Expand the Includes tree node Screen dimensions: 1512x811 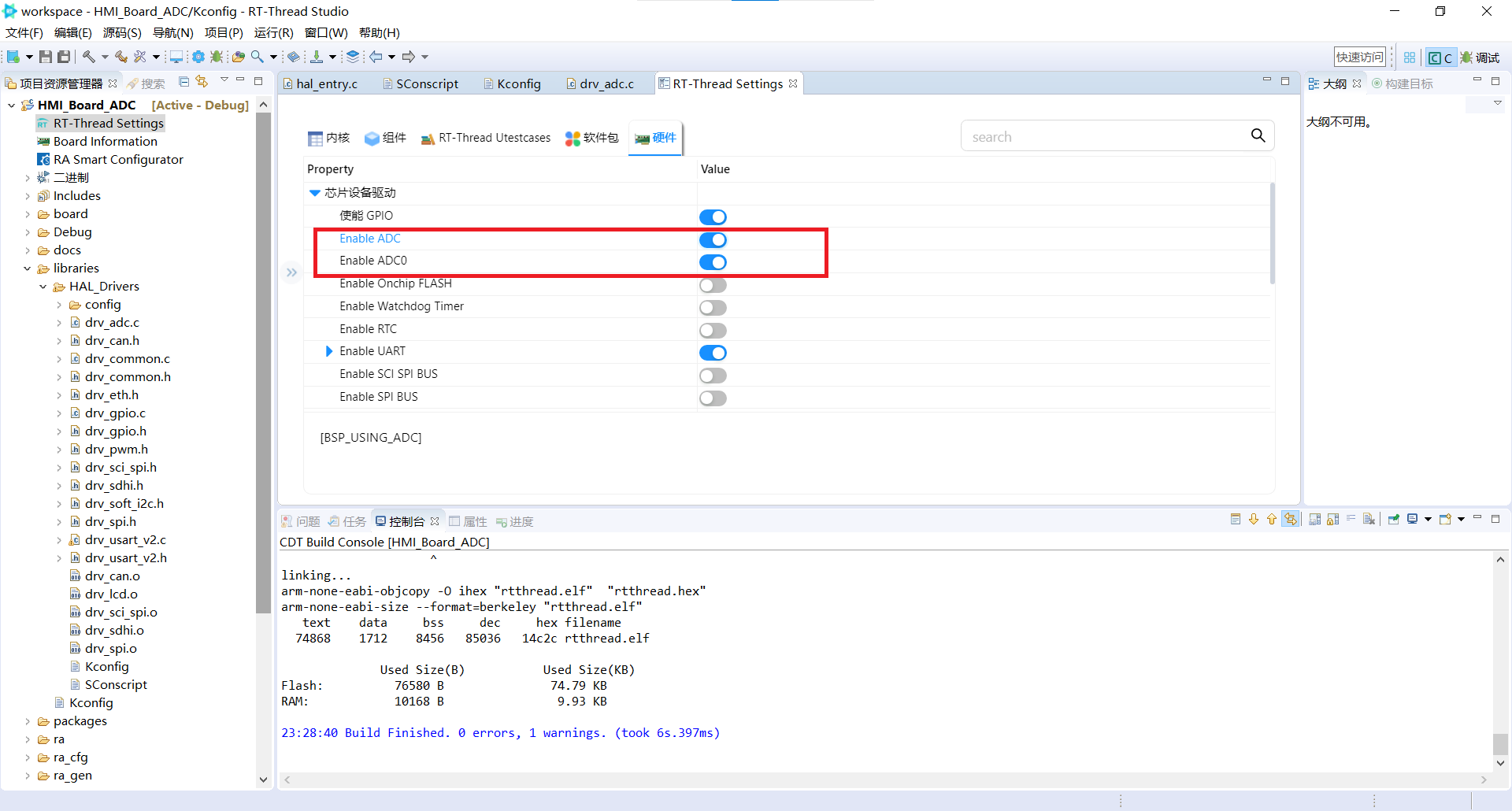(x=28, y=196)
